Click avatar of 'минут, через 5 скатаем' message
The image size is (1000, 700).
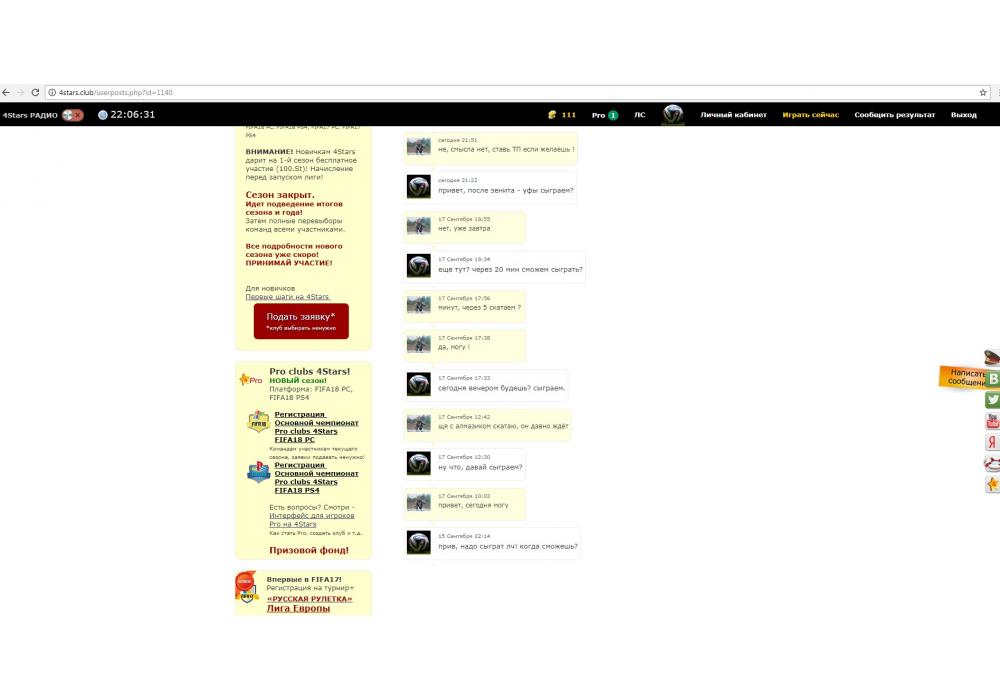click(418, 304)
